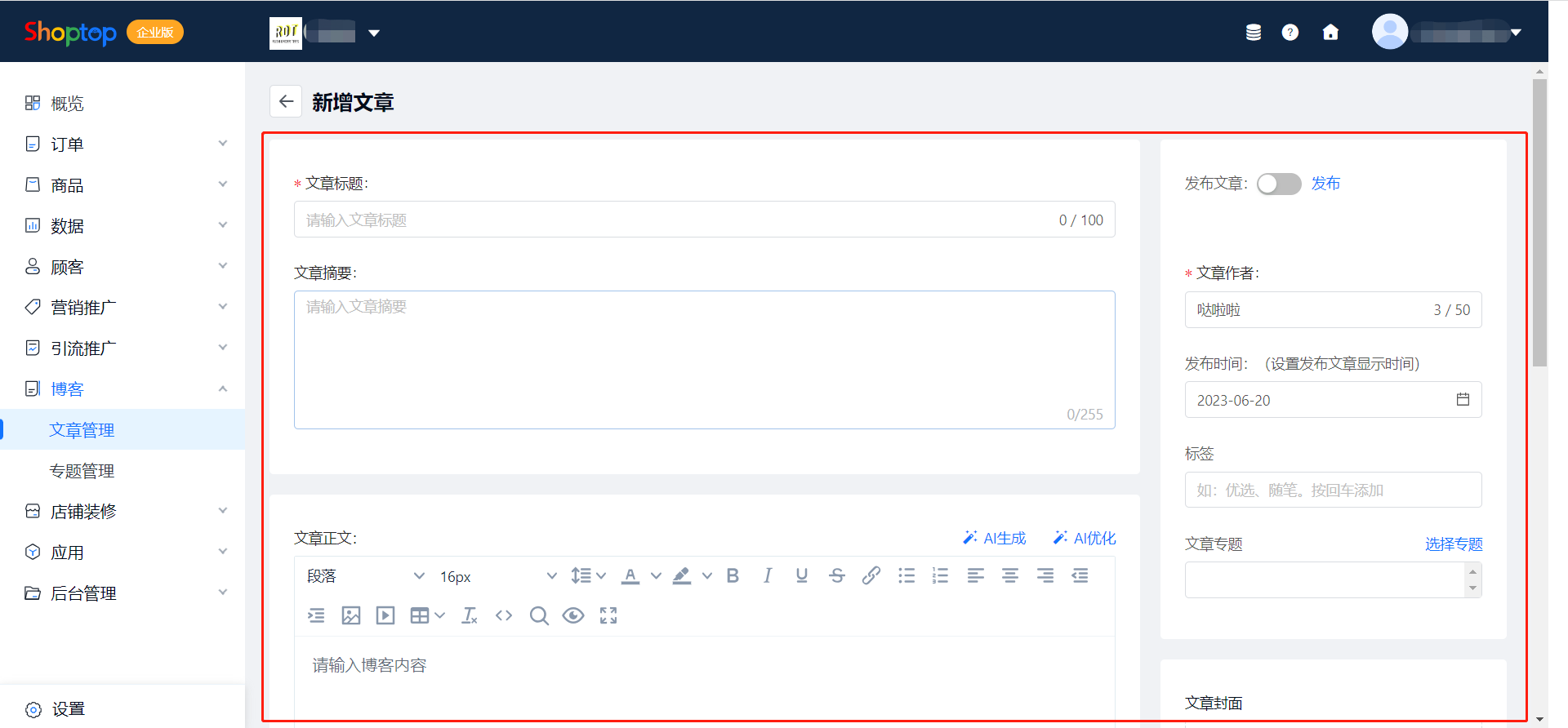Screen dimensions: 1568x728
Task: Focus the 文章摘要 summary textarea
Action: click(705, 360)
